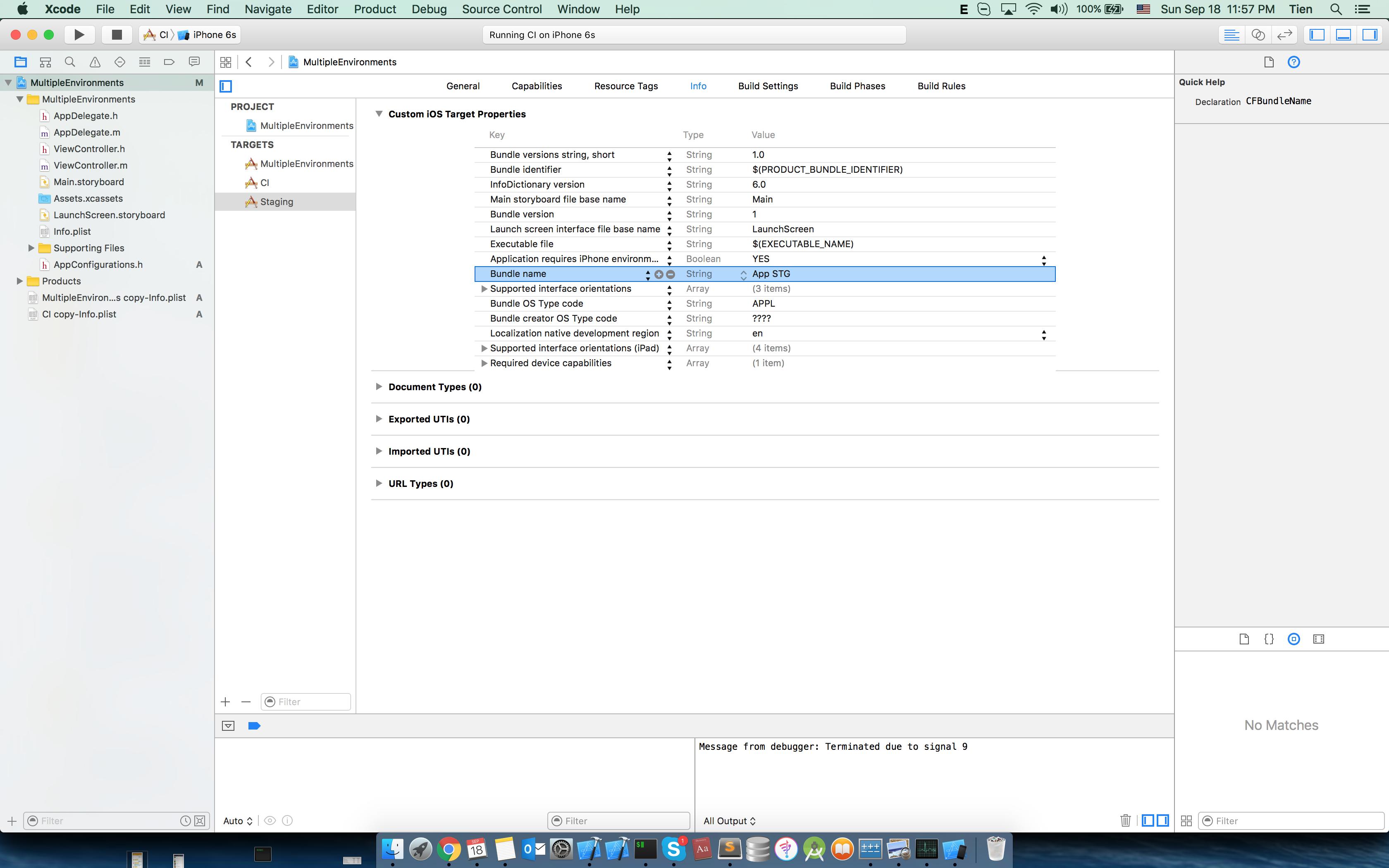Screen dimensions: 1389x868
Task: Open the Symbol navigator icon
Action: pos(45,62)
